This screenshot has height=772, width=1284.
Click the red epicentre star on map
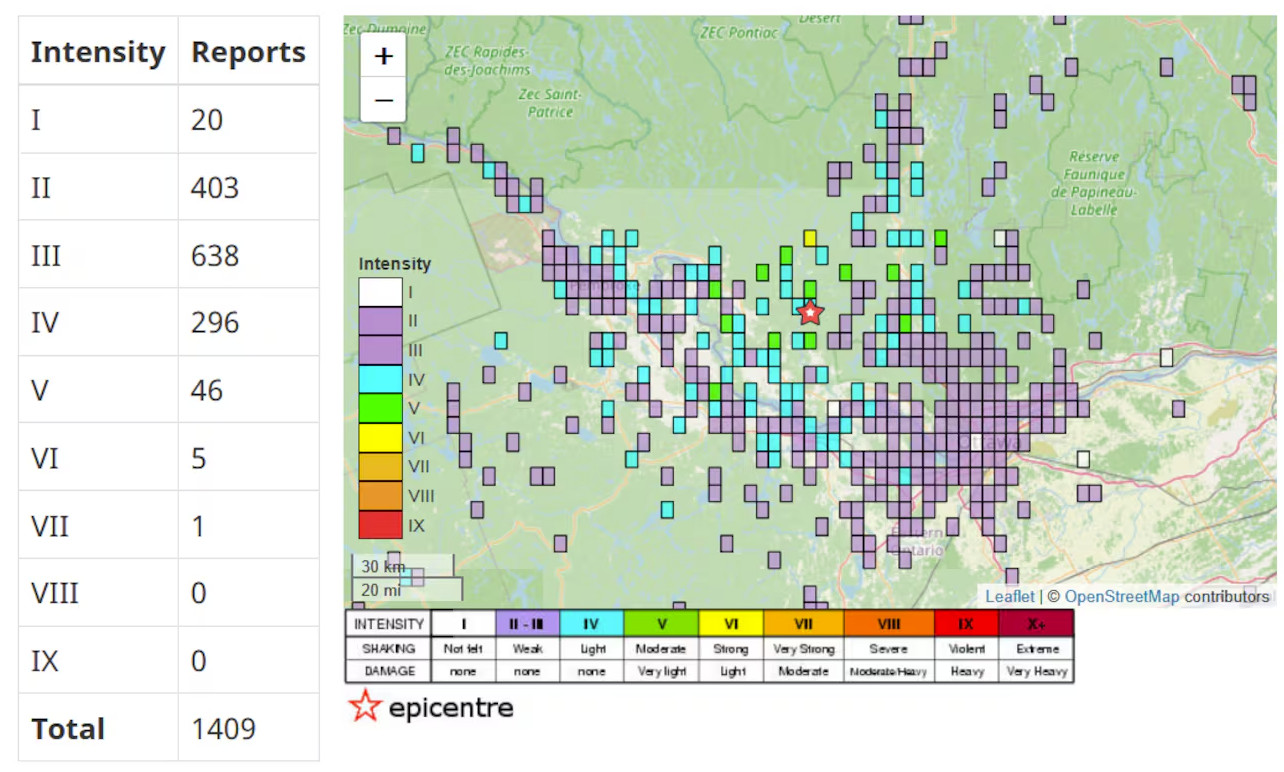810,313
